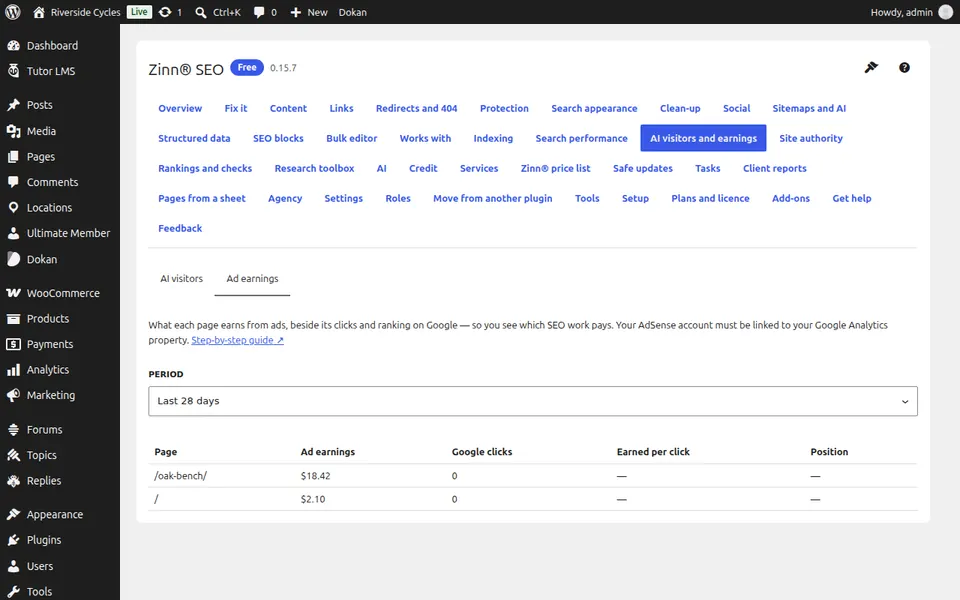Click the Dokan icon in the sidebar
The width and height of the screenshot is (960, 600).
13,259
